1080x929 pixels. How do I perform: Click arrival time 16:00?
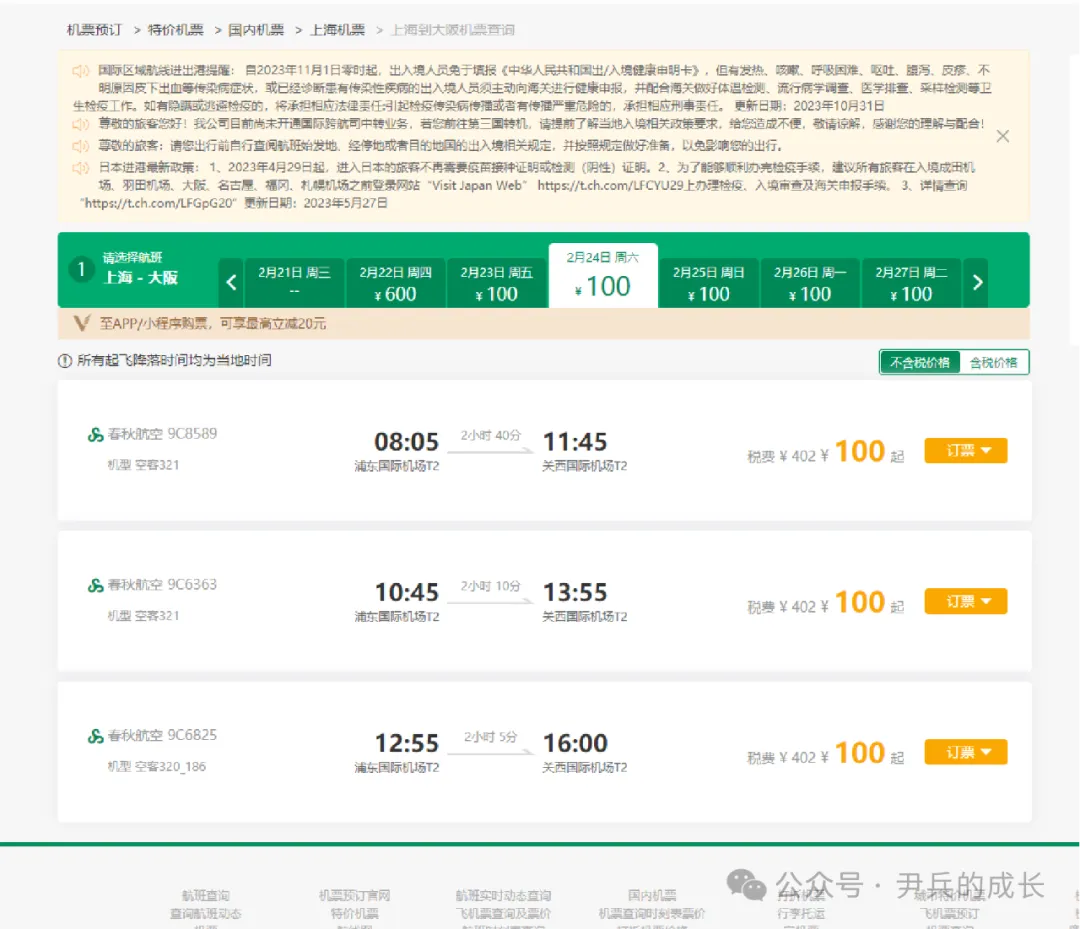coord(575,743)
